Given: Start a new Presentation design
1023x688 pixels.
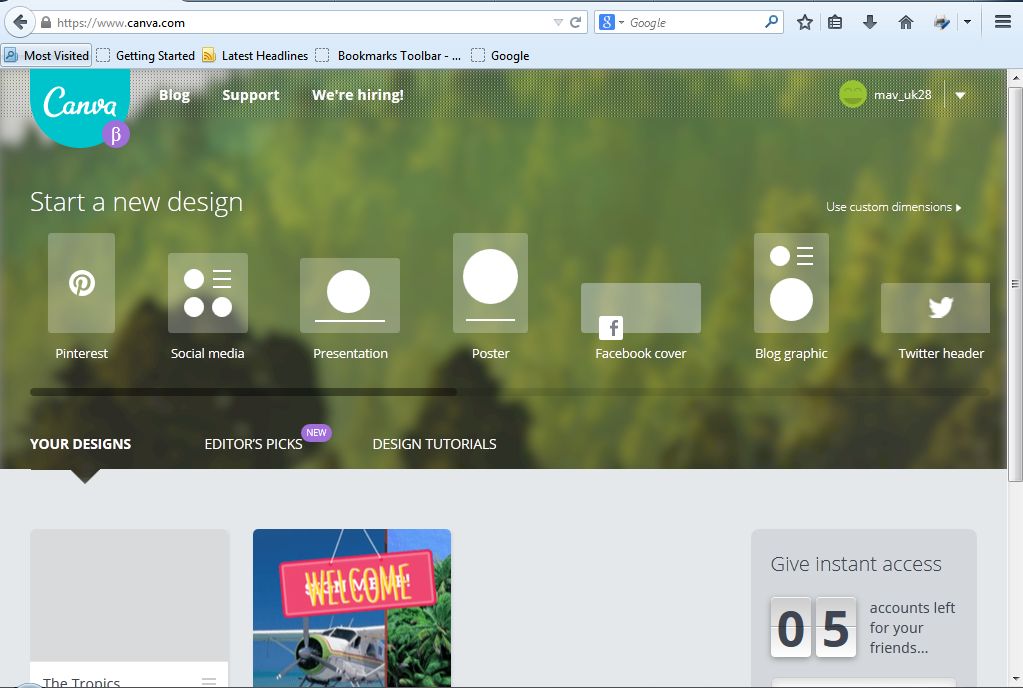Looking at the screenshot, I should point(349,295).
